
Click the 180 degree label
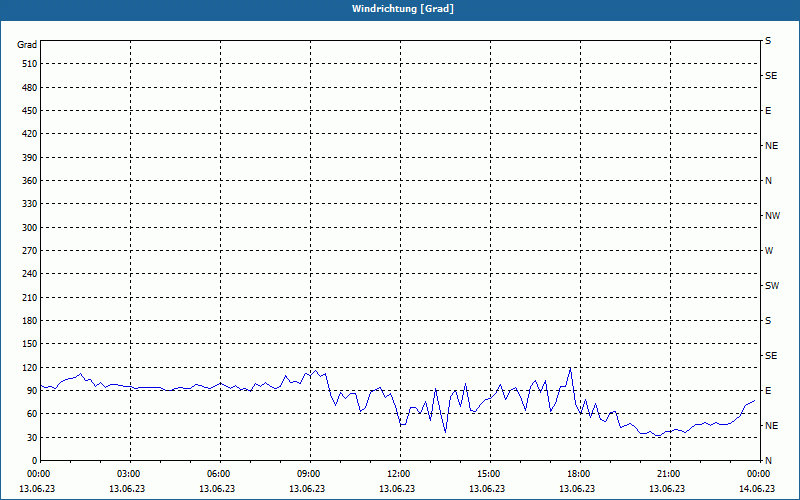click(30, 321)
